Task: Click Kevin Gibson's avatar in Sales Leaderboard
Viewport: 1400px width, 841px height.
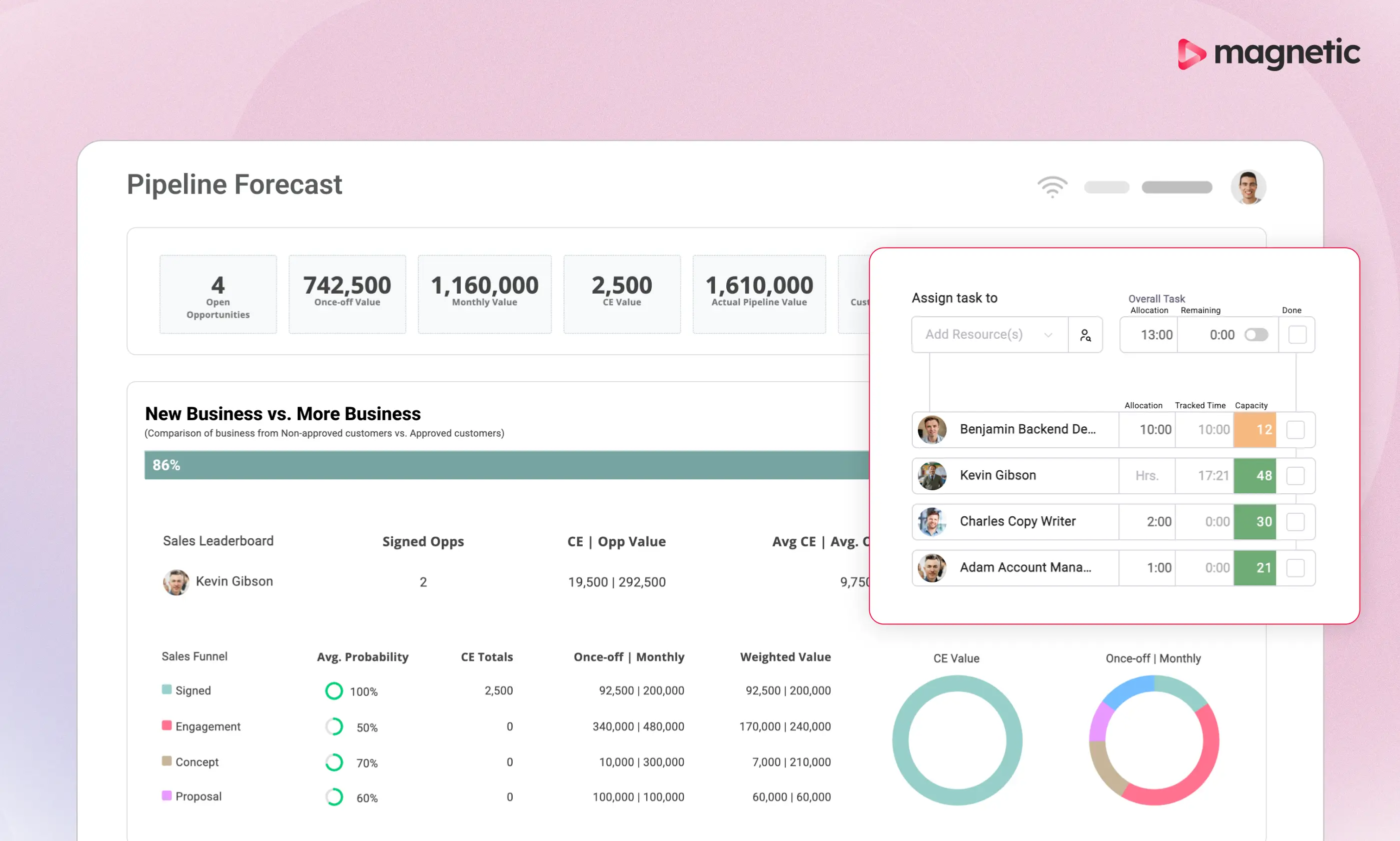Action: click(176, 582)
